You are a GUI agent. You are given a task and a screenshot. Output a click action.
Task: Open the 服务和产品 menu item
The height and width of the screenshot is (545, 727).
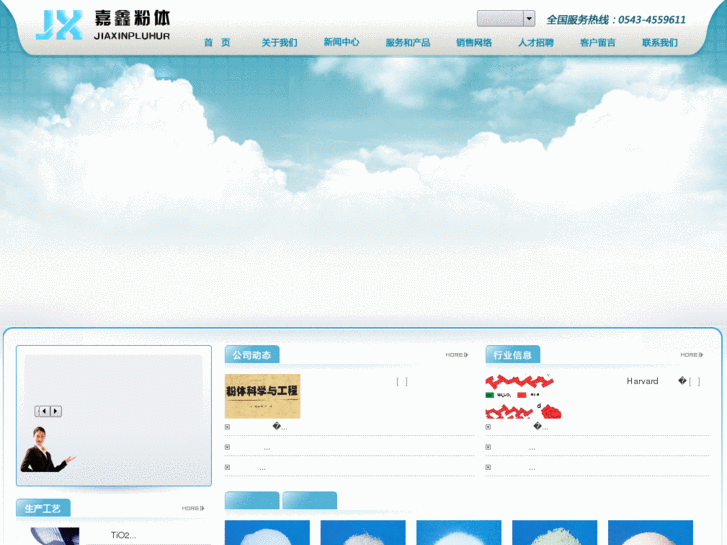pyautogui.click(x=408, y=43)
